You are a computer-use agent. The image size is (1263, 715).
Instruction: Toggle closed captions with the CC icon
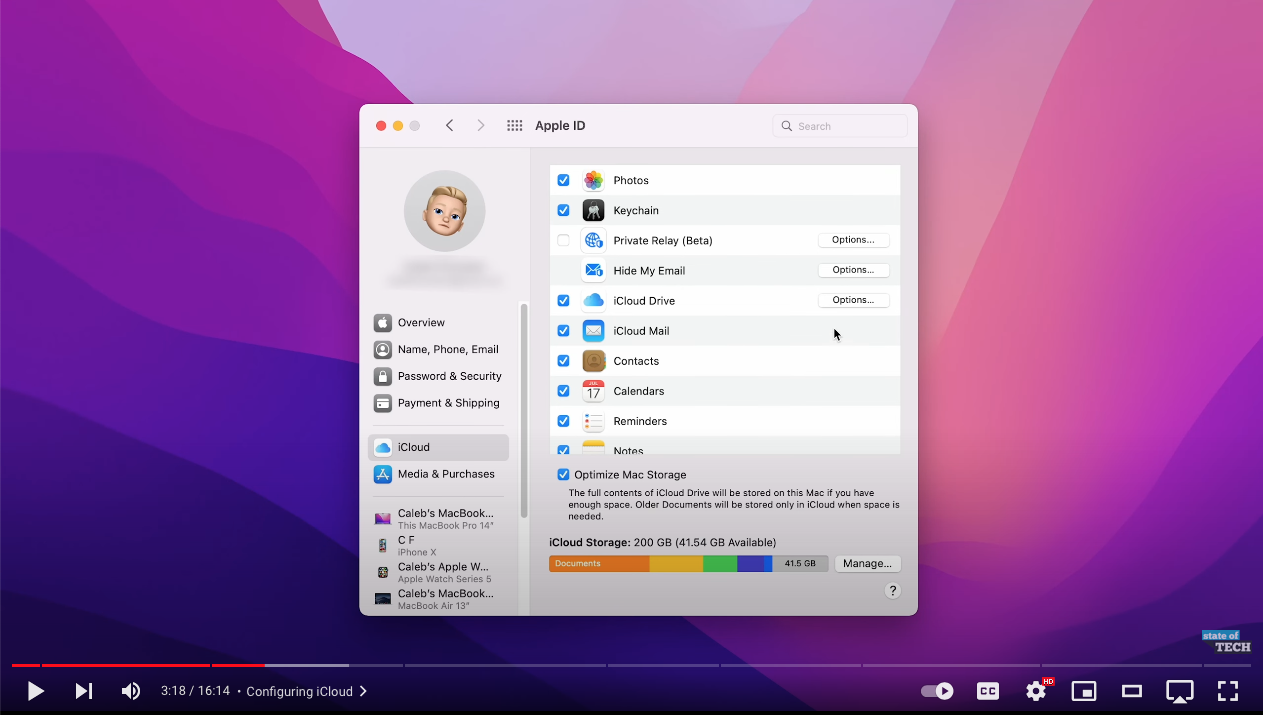pos(988,691)
